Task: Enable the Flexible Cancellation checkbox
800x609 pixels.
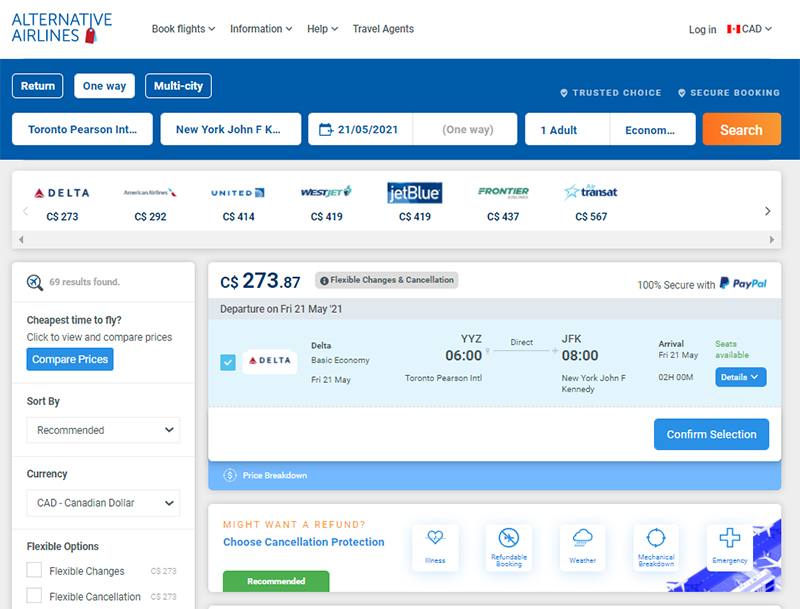Action: [x=34, y=595]
